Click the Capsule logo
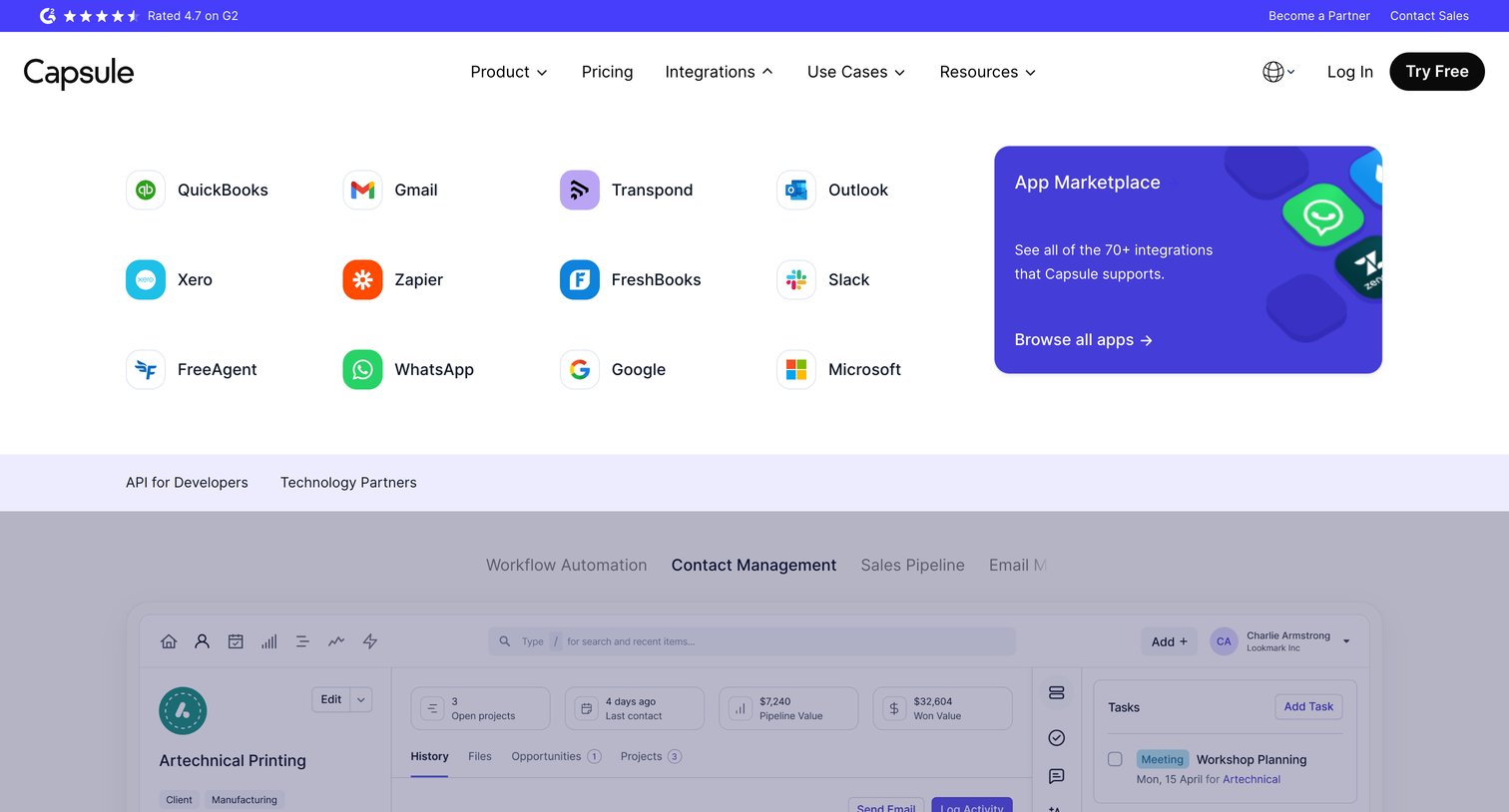 pos(79,72)
